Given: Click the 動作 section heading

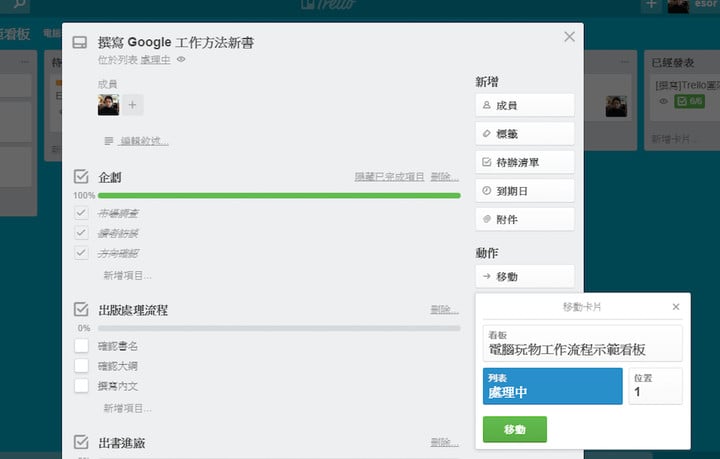Looking at the screenshot, I should [x=487, y=253].
